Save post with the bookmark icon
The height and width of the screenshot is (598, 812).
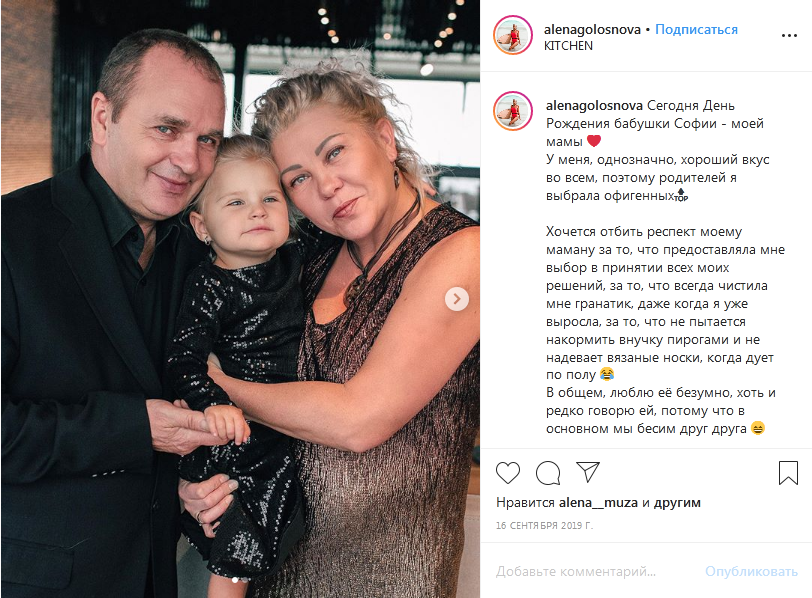click(788, 473)
